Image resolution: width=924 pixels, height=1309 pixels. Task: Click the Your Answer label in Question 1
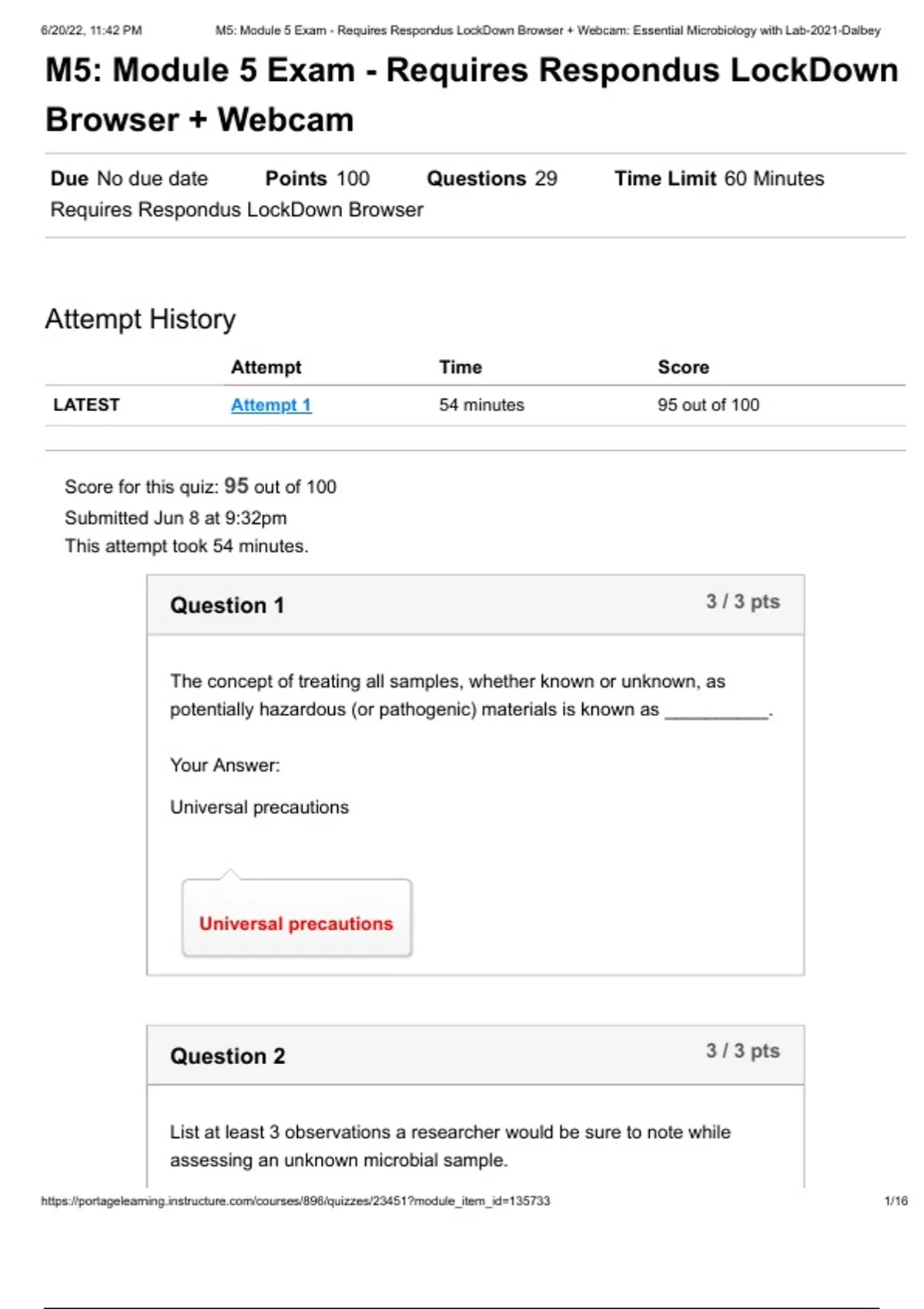point(225,765)
